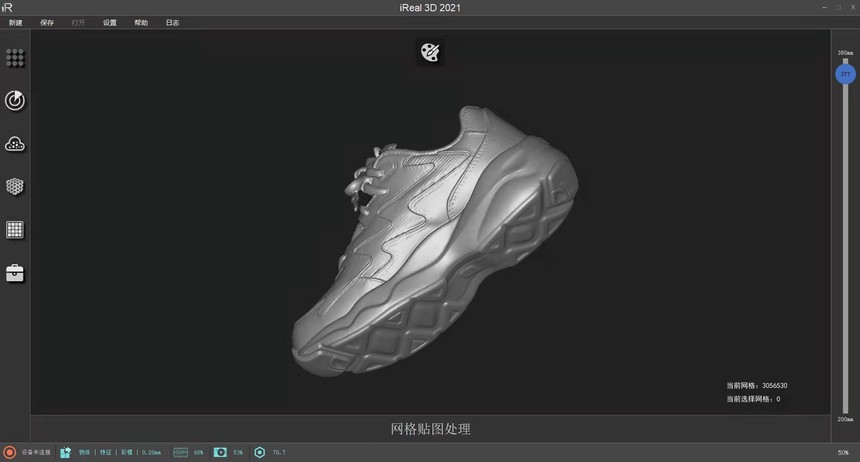The height and width of the screenshot is (462, 860).
Task: Click the 3D shoe model in viewport
Action: 434,241
